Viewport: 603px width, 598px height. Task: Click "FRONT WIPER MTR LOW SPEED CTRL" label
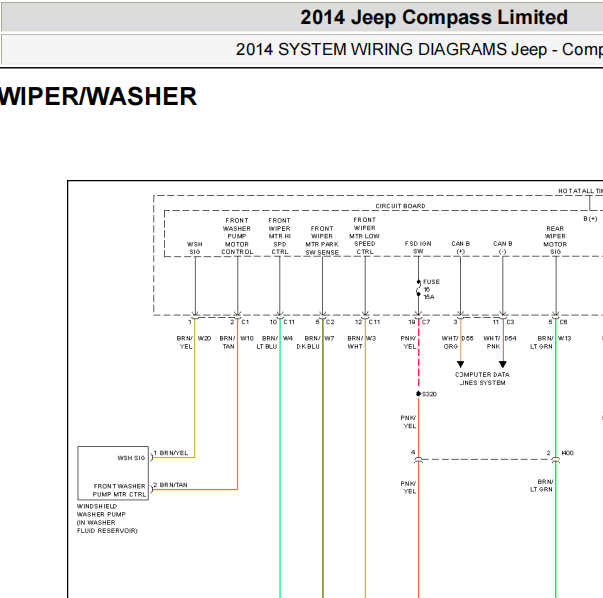point(365,236)
